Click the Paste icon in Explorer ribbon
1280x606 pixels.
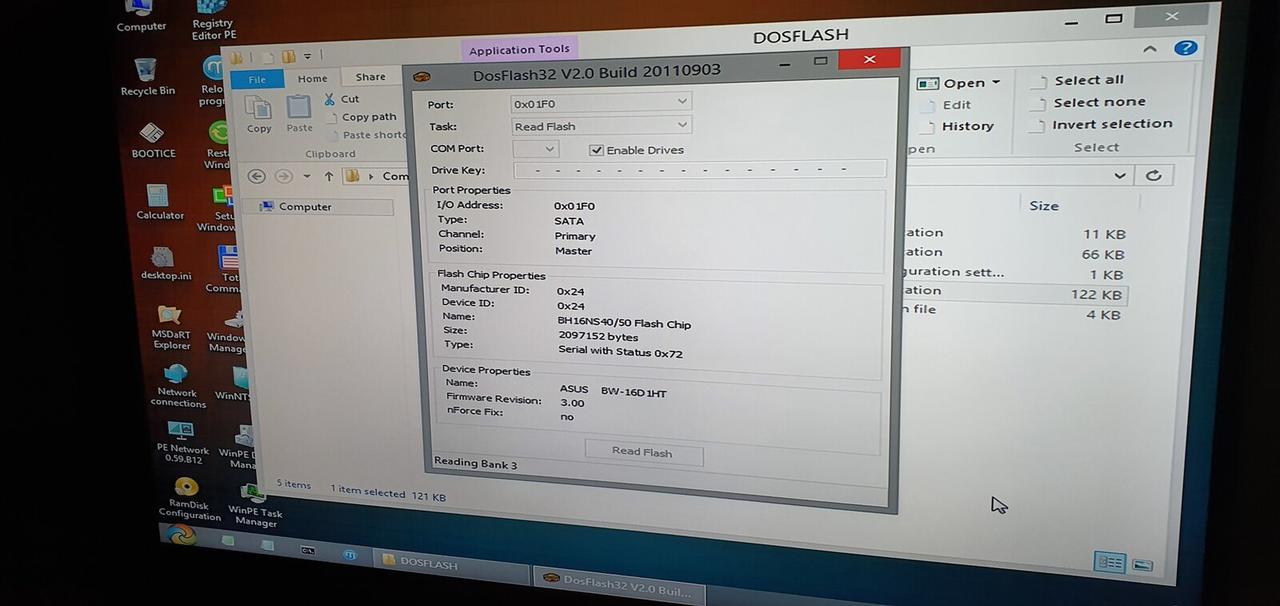coord(299,113)
